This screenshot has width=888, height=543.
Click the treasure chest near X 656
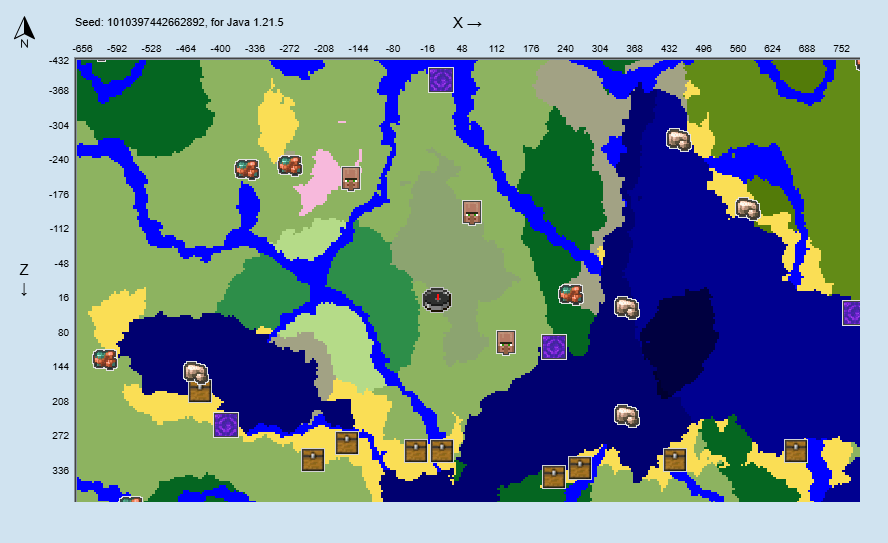[796, 451]
